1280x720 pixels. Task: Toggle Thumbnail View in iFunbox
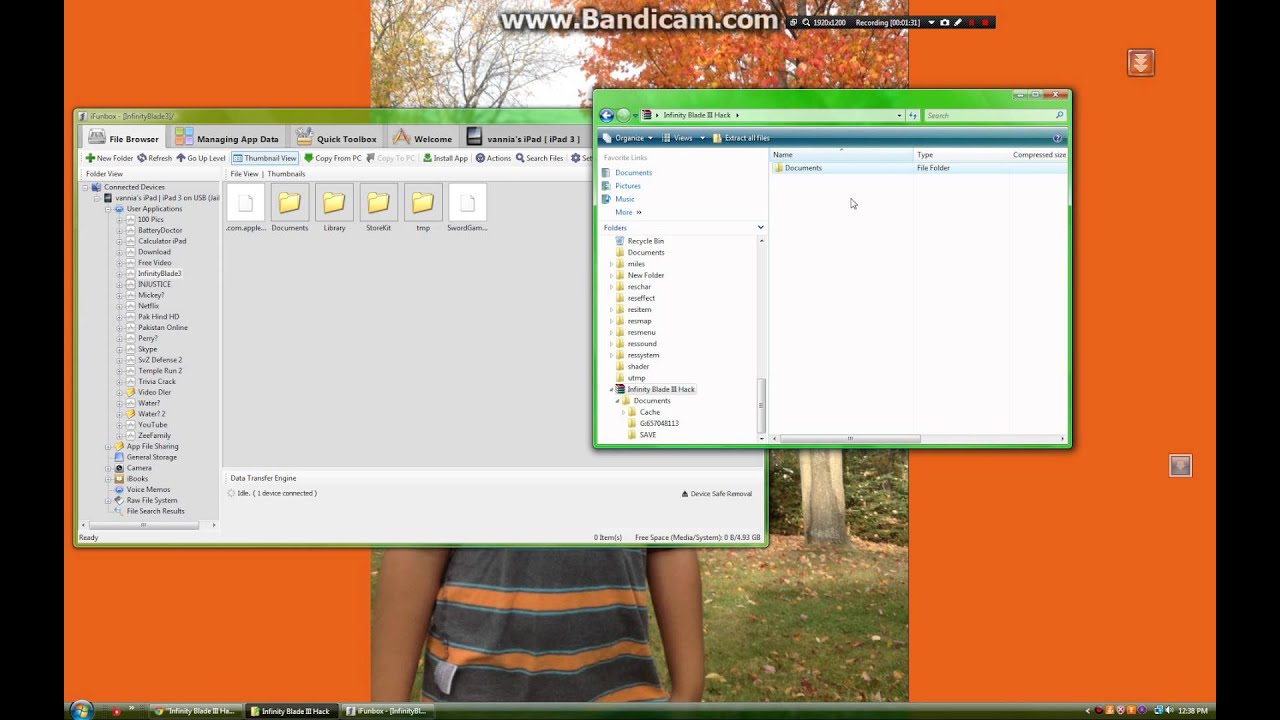tap(265, 158)
